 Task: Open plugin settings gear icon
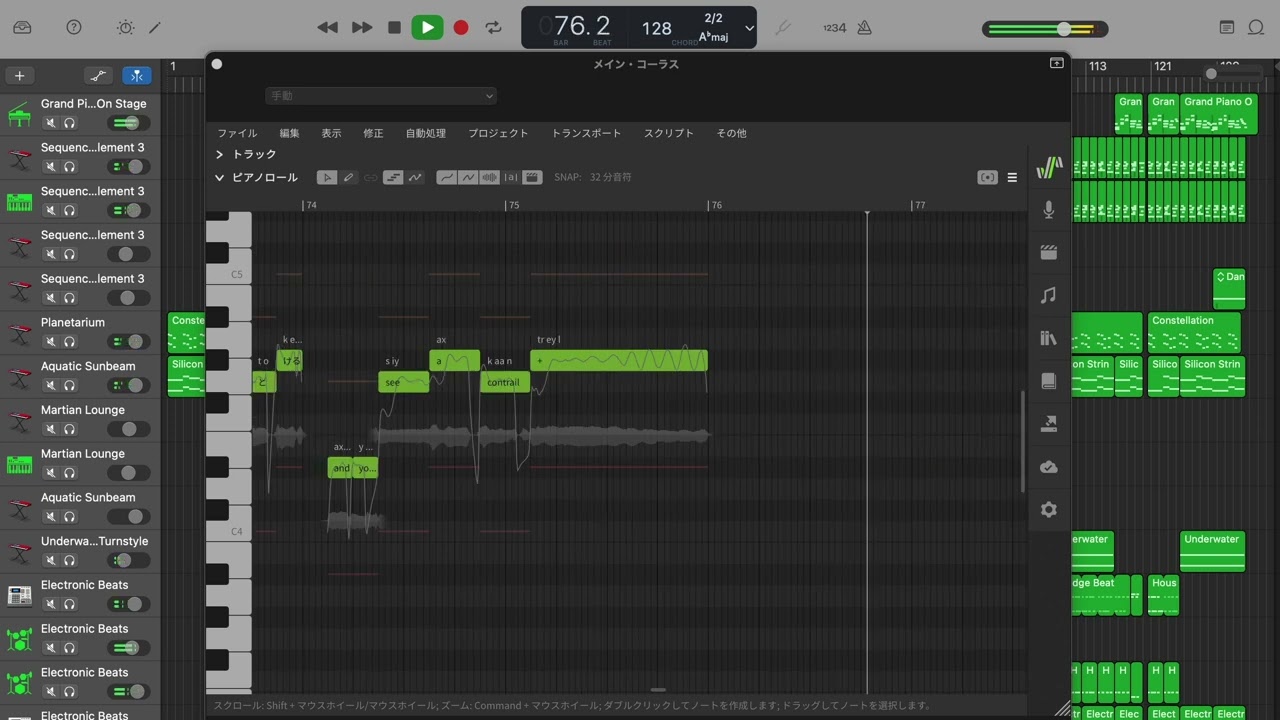tap(1048, 510)
